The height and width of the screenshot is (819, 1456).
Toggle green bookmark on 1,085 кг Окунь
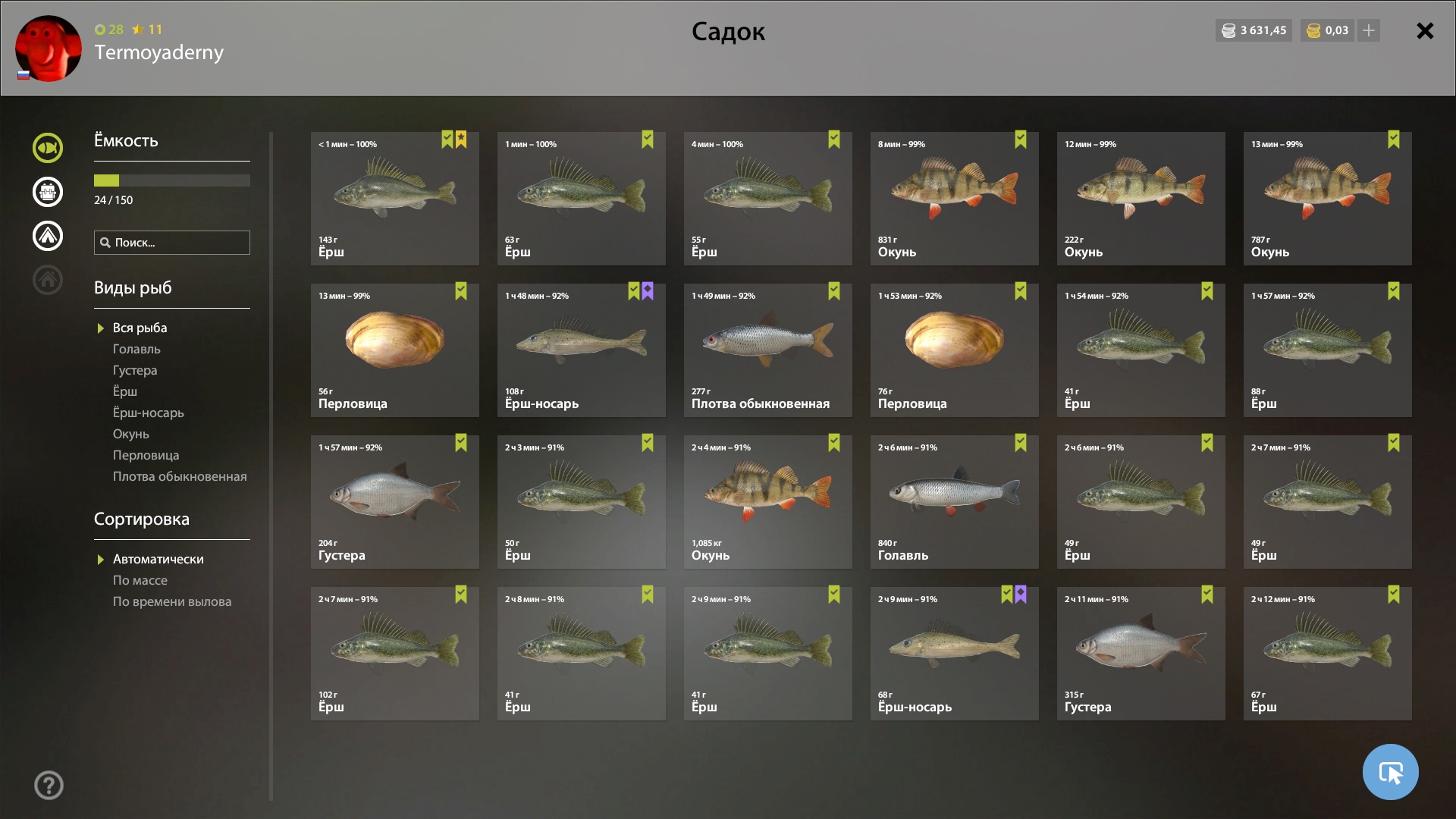834,443
